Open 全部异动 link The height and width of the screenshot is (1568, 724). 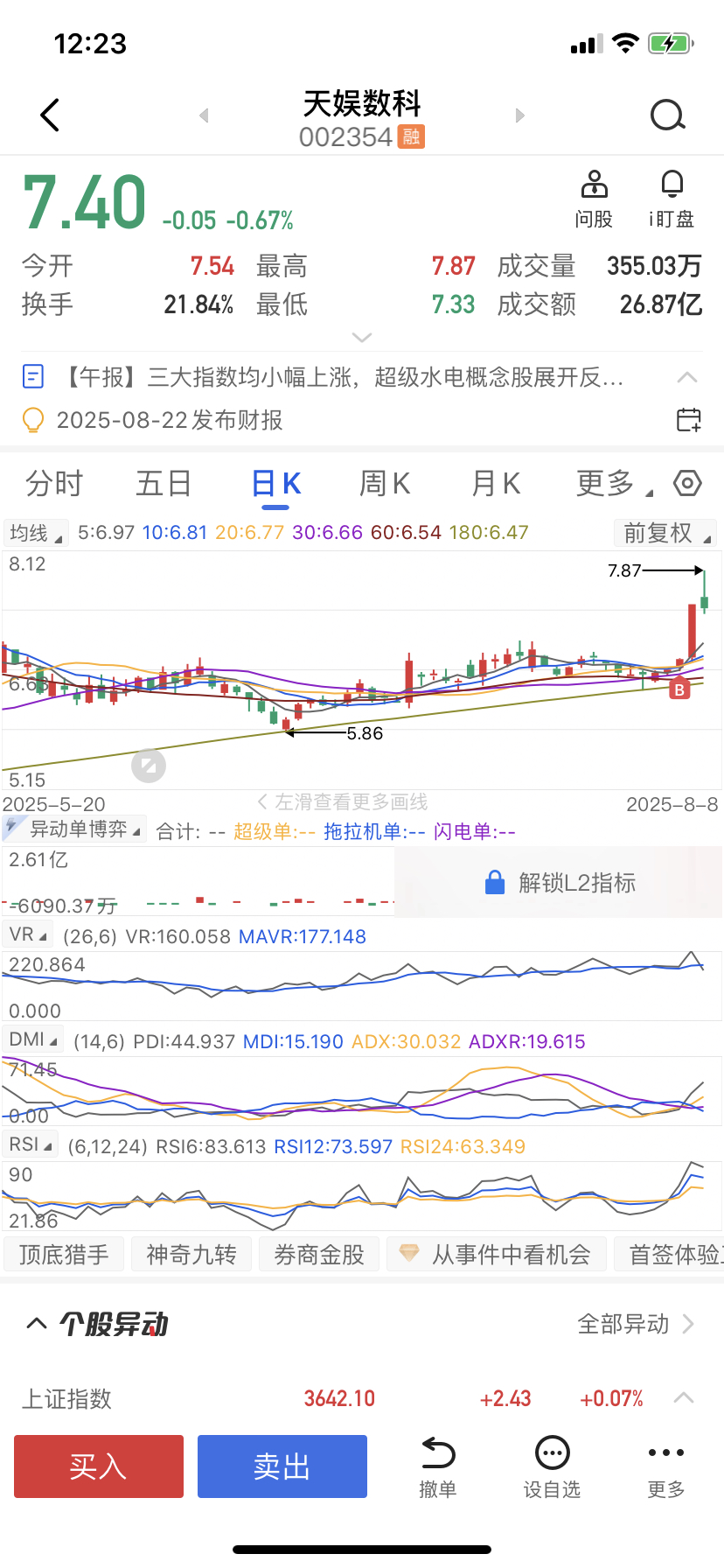636,1324
